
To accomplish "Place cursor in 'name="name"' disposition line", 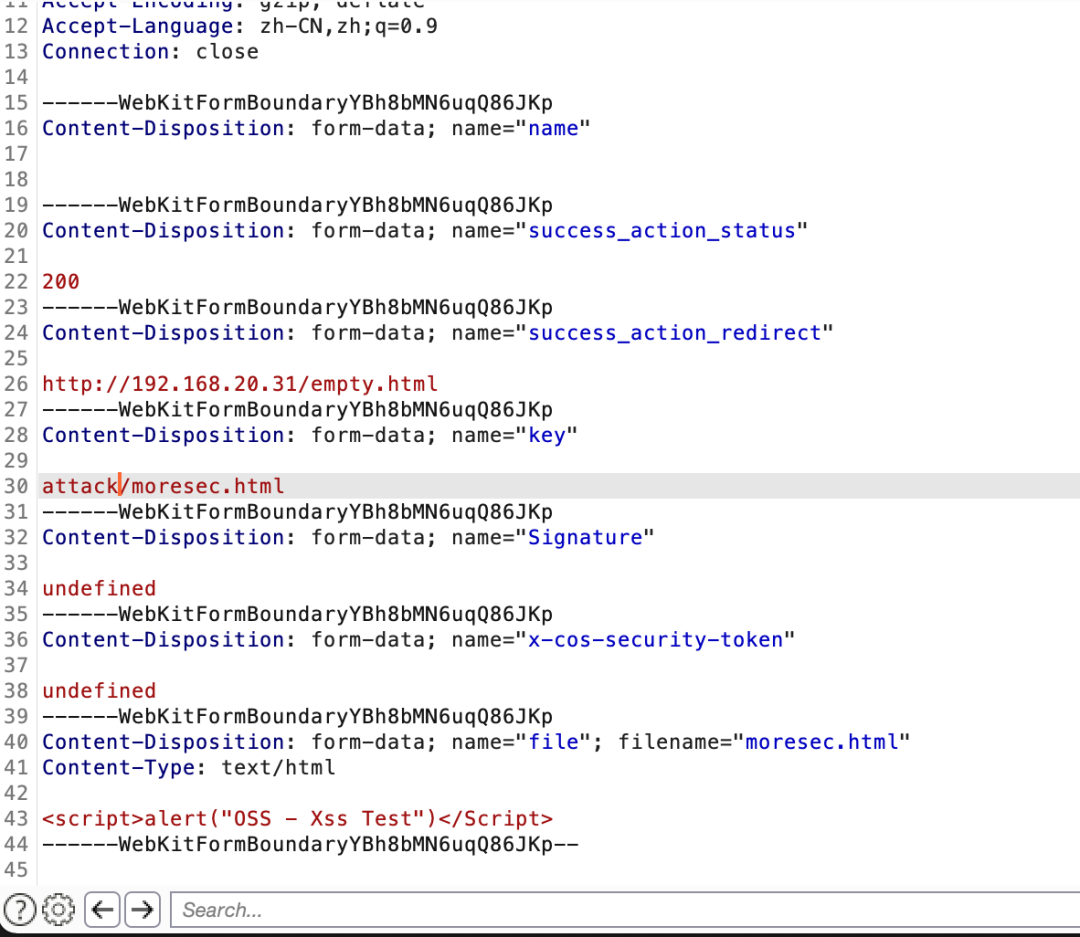I will coord(316,128).
